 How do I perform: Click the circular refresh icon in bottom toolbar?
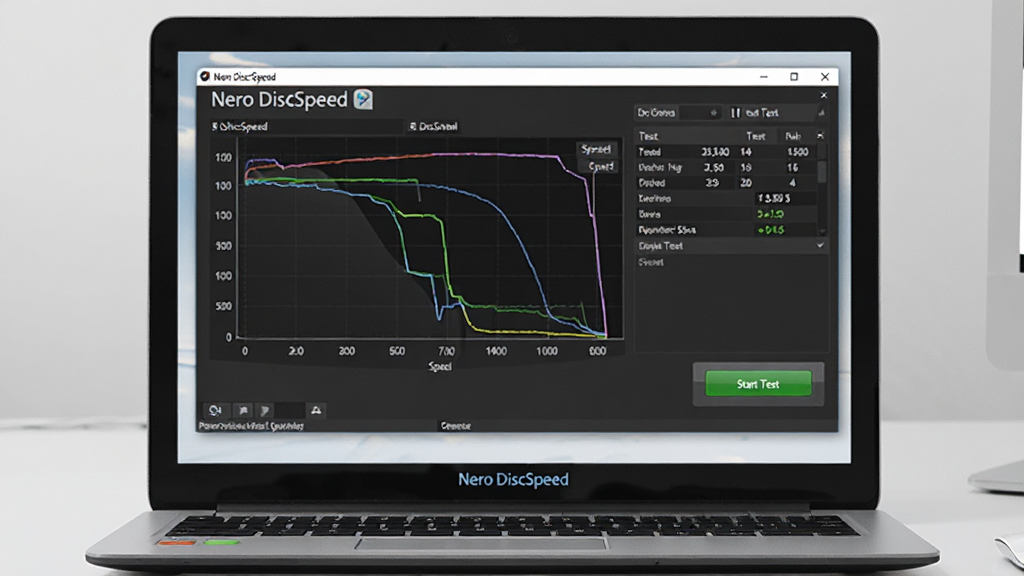(216, 410)
